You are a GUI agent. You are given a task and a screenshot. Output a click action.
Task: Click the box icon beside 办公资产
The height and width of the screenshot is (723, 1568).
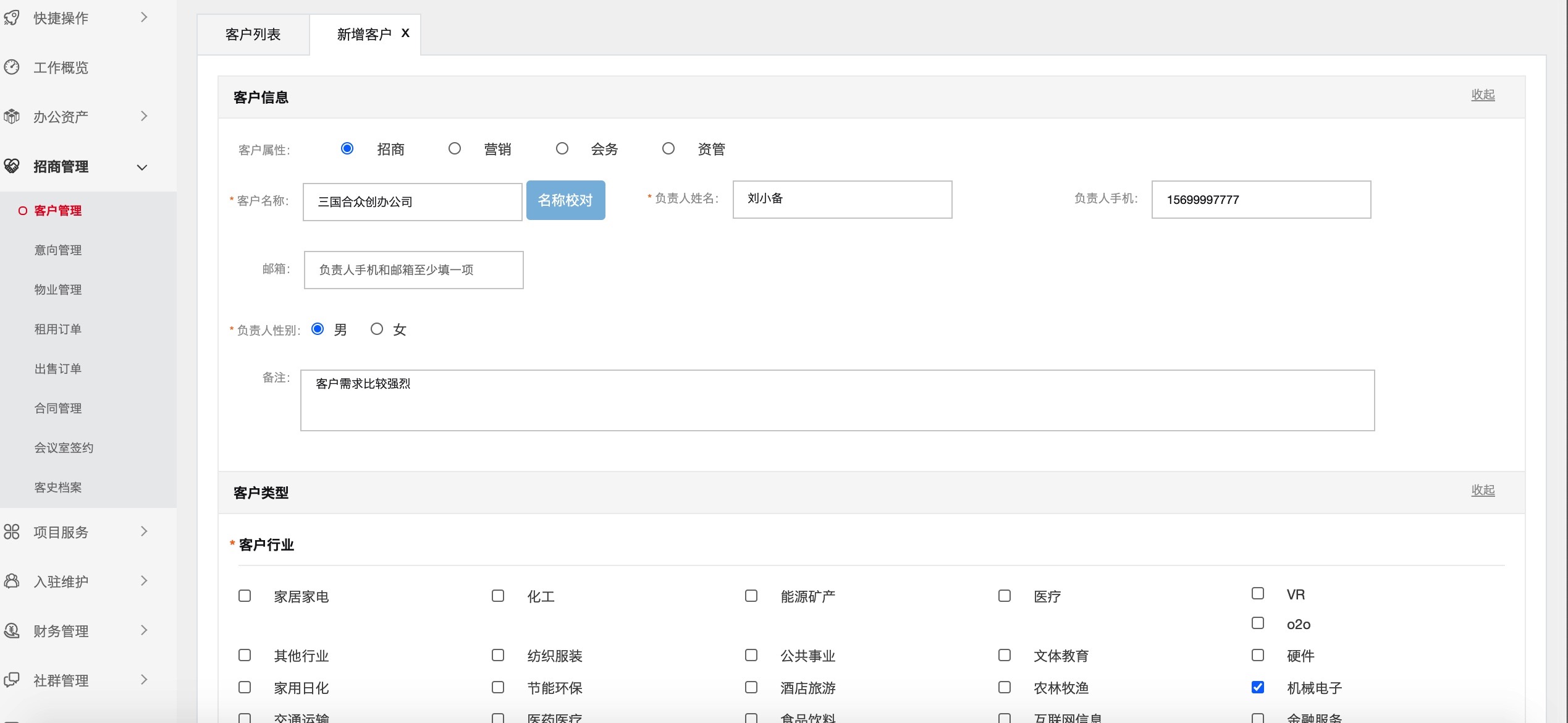12,116
